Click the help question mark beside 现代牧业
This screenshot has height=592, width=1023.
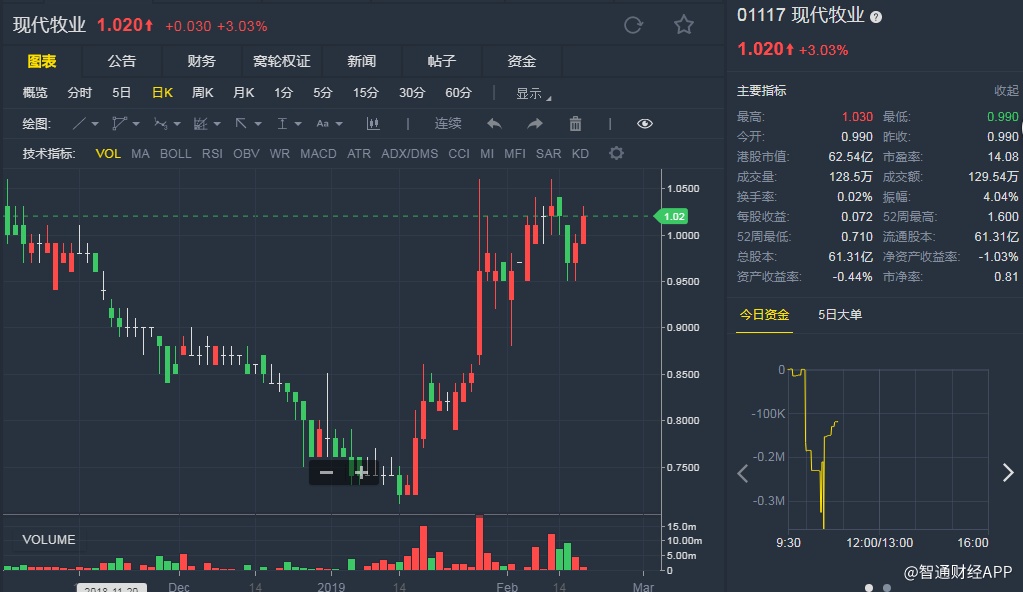(876, 18)
